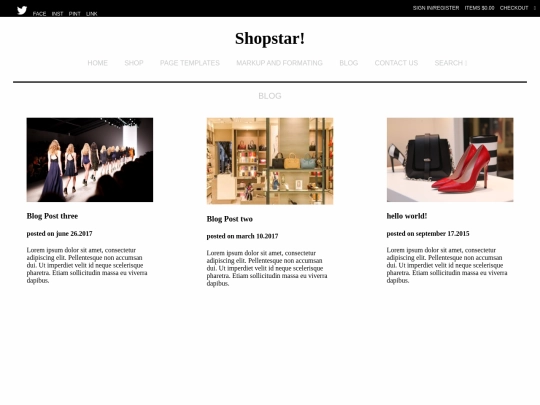The height and width of the screenshot is (405, 540).
Task: Click the Search magnifier icon in navigation
Action: pyautogui.click(x=466, y=63)
